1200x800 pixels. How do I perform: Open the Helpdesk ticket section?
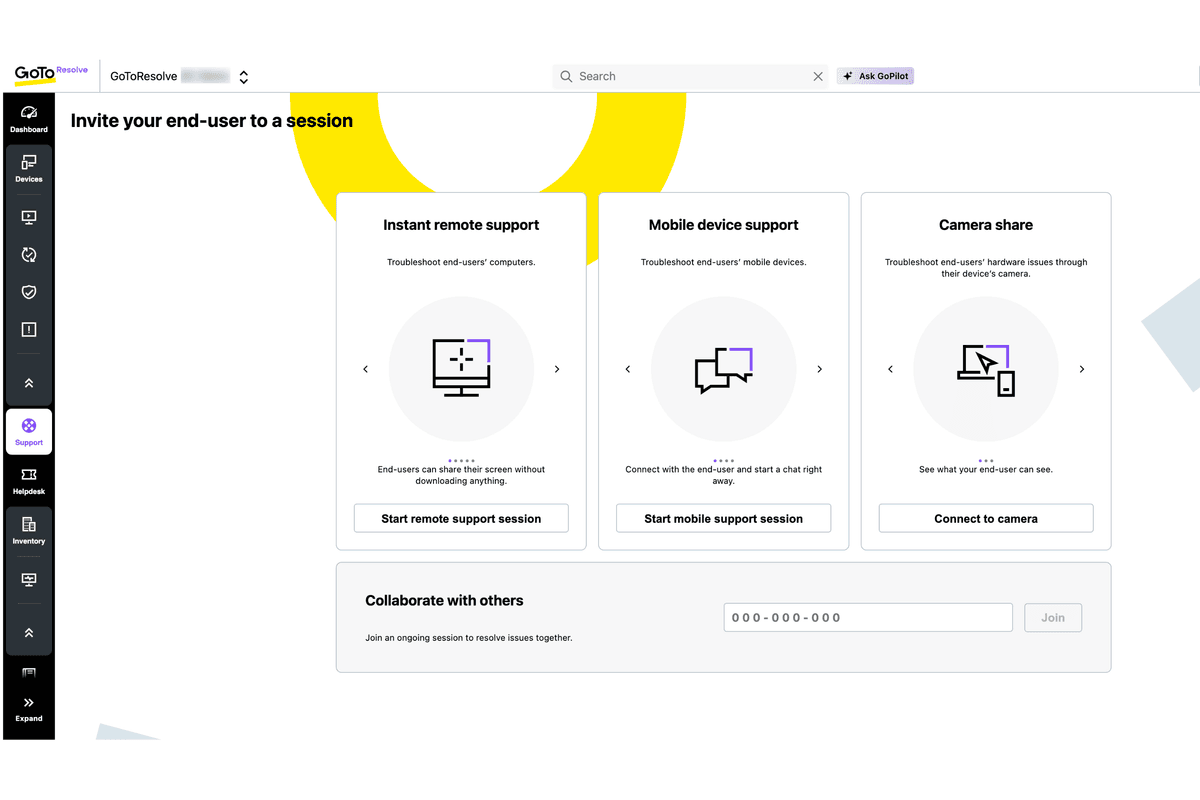(29, 481)
